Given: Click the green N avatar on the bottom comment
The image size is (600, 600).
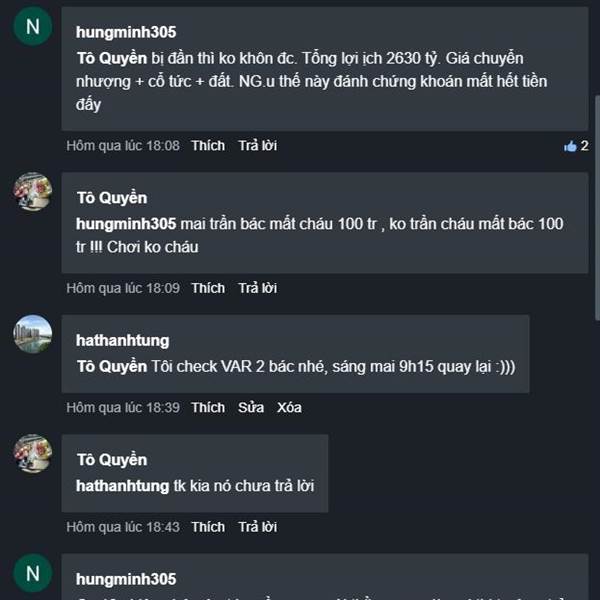Looking at the screenshot, I should point(32,573).
